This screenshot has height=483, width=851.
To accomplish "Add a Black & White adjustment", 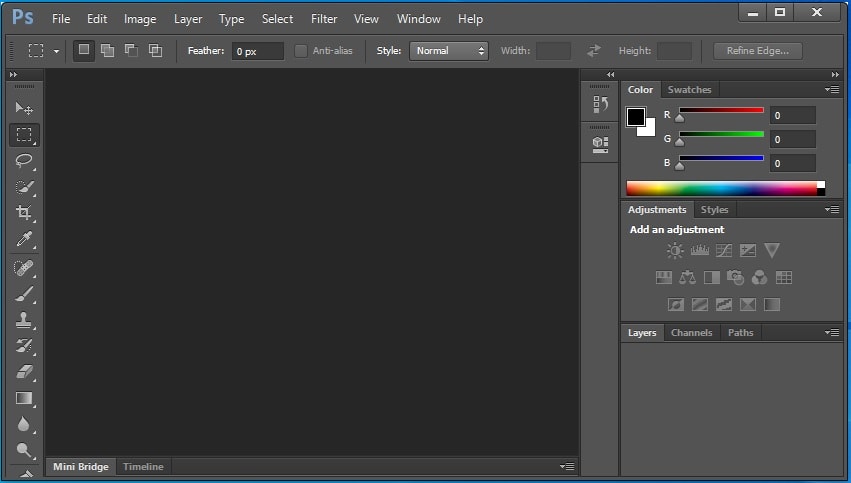I will tap(712, 278).
